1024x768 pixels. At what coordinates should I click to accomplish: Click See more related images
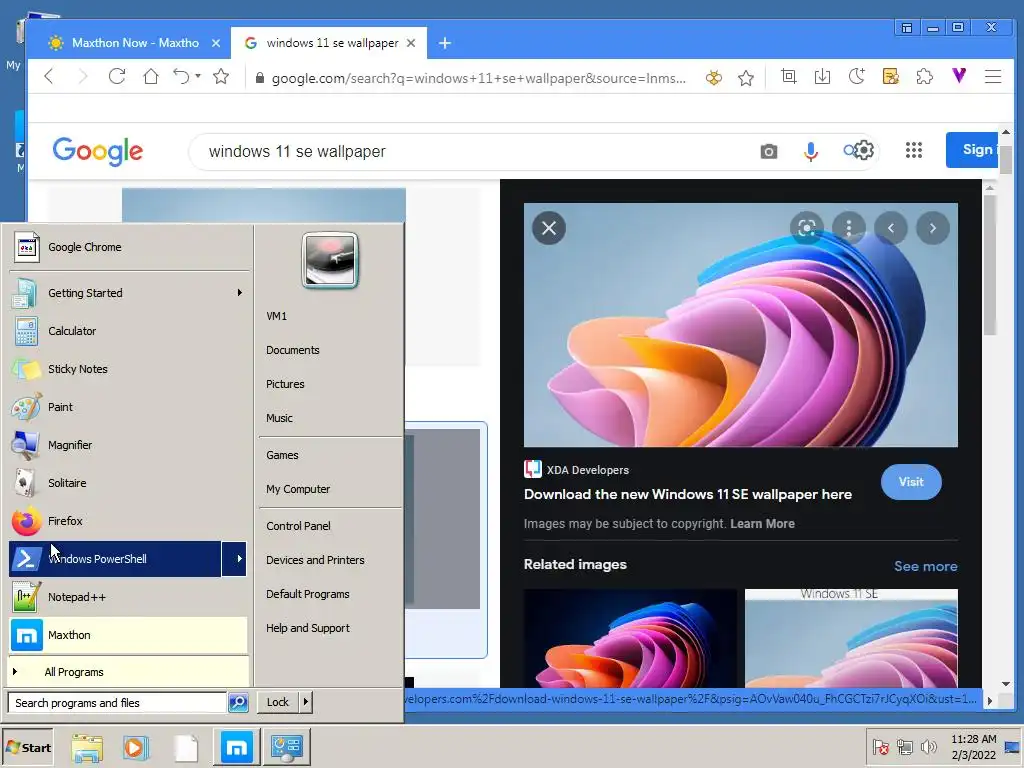(925, 566)
